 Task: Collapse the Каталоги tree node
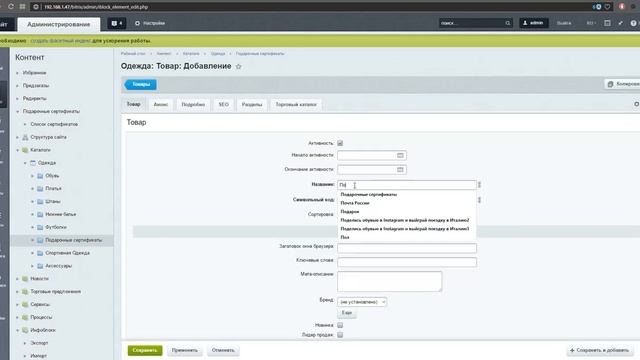coord(17,150)
